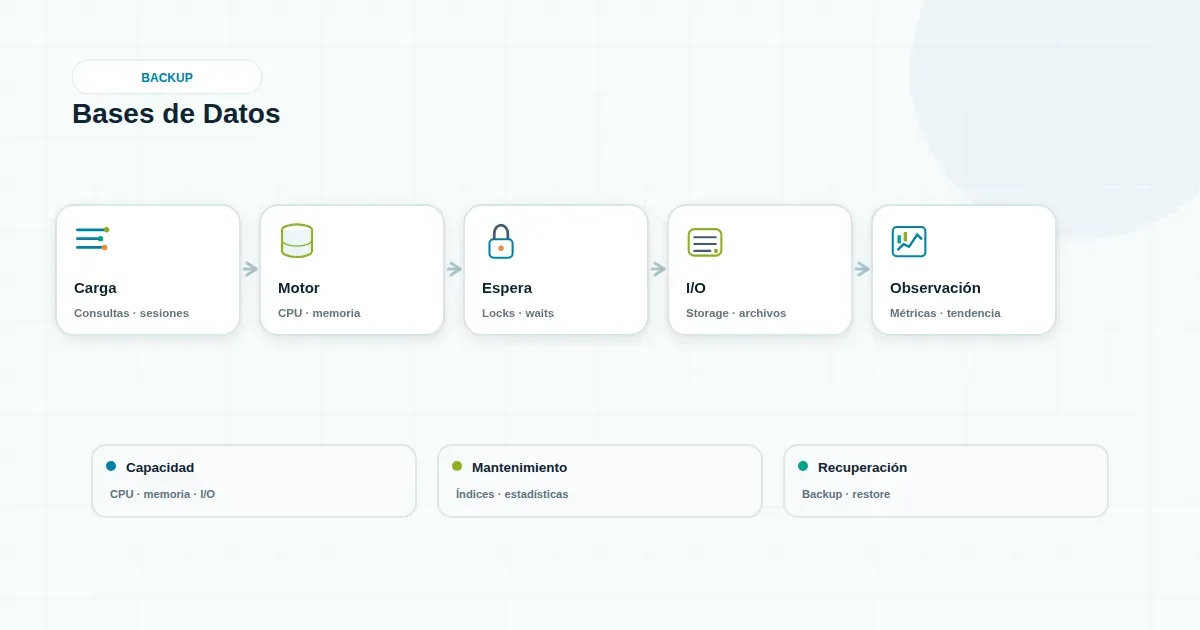This screenshot has width=1200, height=630.
Task: Click the Espera card title
Action: point(507,288)
